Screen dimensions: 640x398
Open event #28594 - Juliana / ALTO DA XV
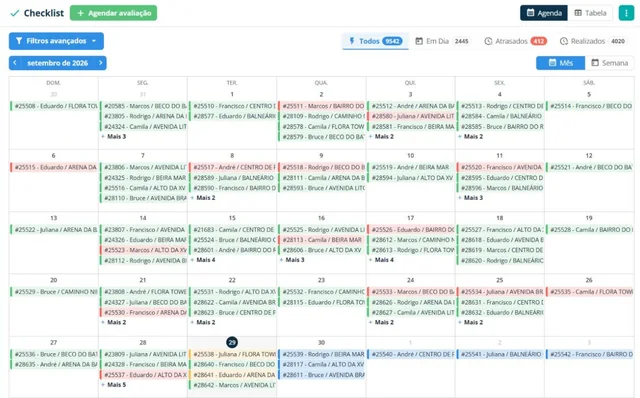pyautogui.click(x=411, y=178)
